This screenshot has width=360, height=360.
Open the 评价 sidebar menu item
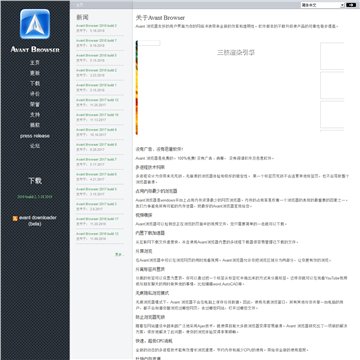coord(35,94)
